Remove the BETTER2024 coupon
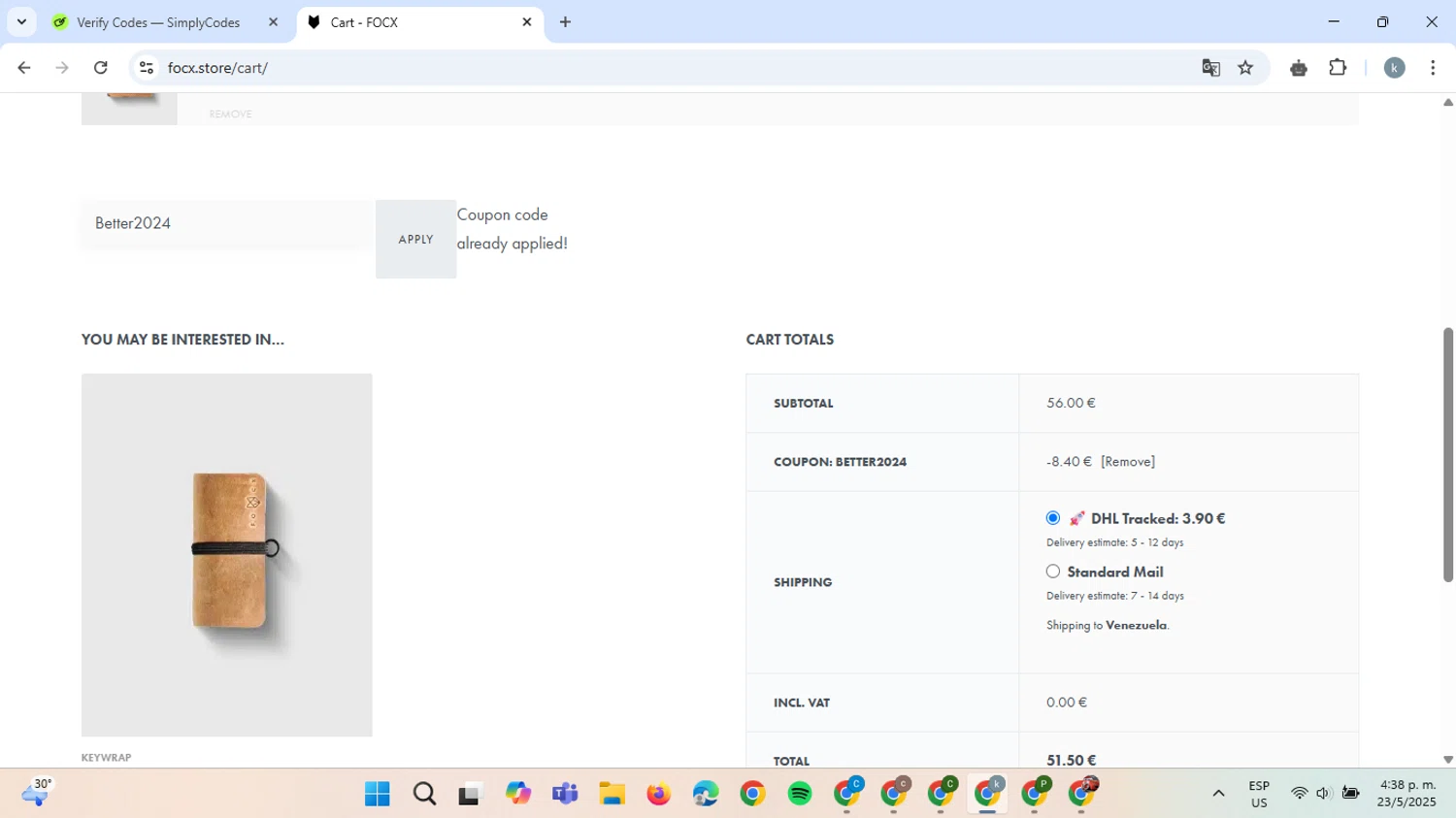1456x818 pixels. pos(1128,462)
